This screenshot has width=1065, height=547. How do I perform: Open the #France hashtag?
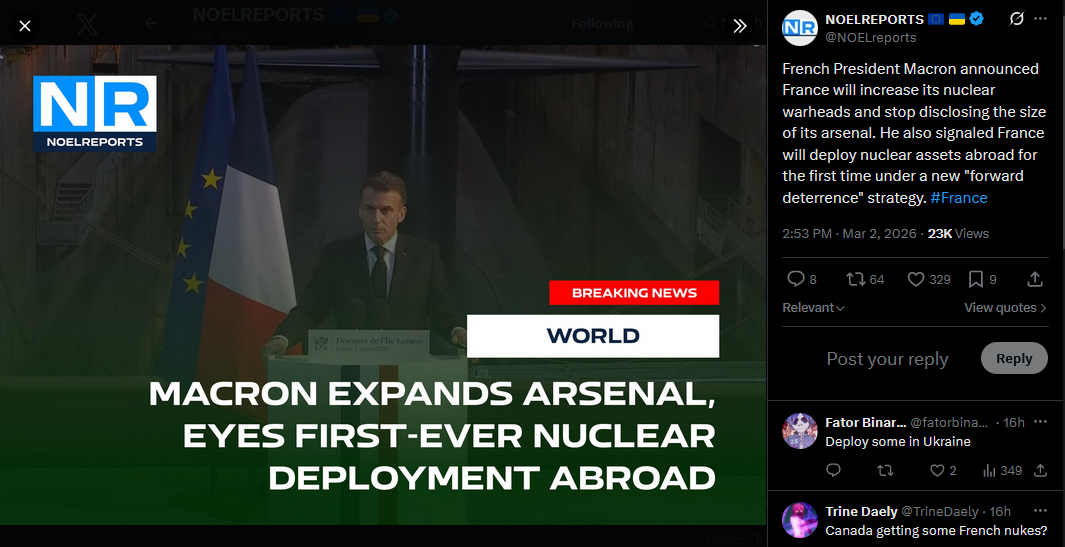958,198
